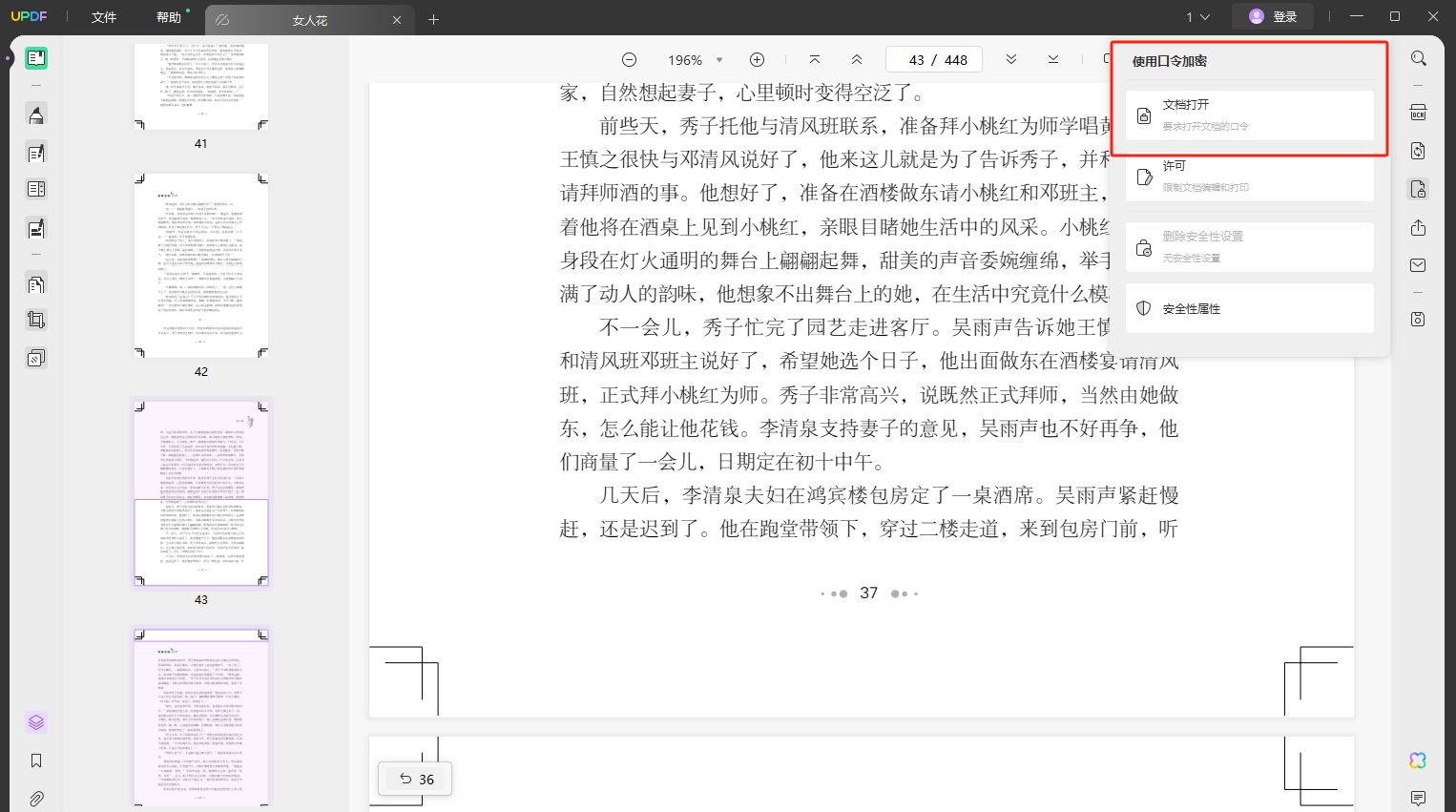Open UPDF AI assistant

pos(1419,760)
